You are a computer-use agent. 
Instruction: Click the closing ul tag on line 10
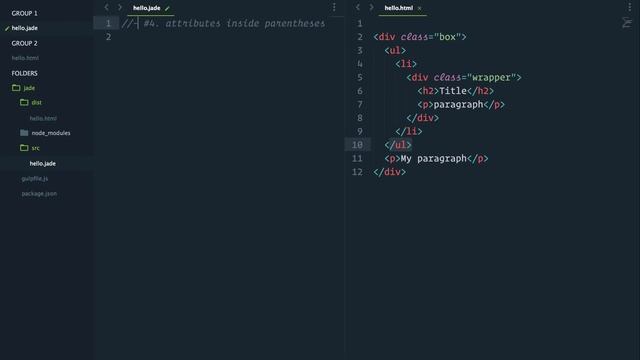pyautogui.click(x=398, y=145)
